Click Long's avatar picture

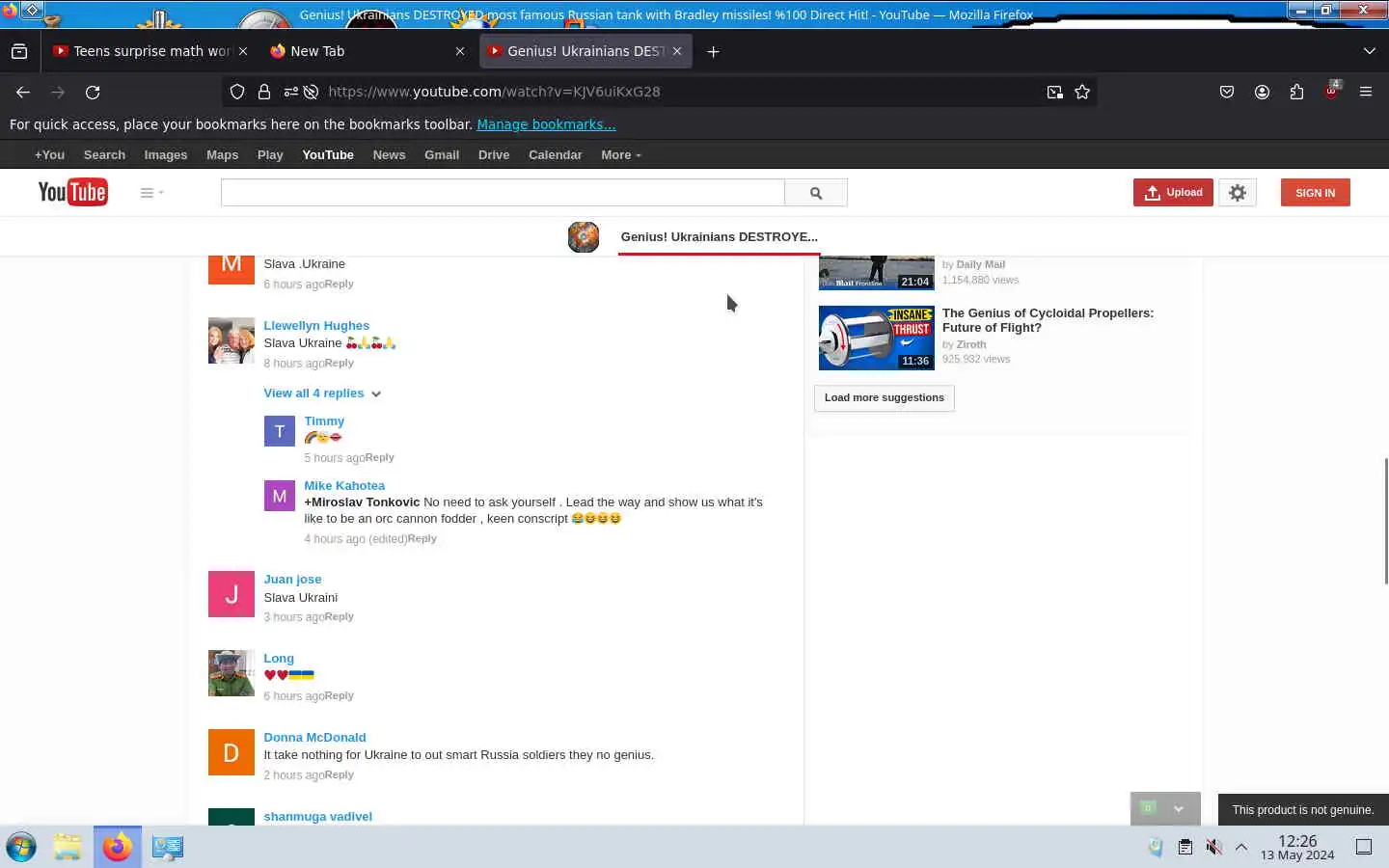(x=231, y=673)
